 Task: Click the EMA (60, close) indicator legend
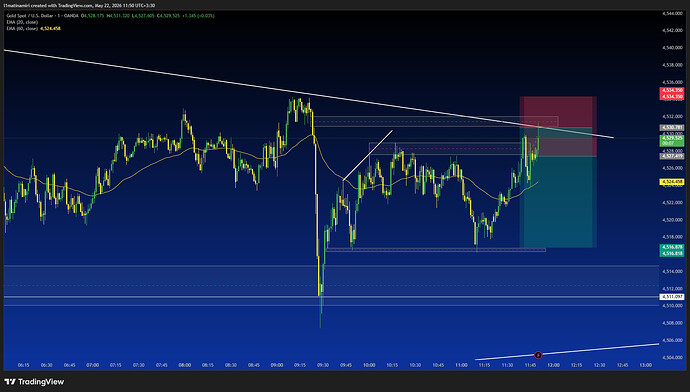[x=22, y=28]
